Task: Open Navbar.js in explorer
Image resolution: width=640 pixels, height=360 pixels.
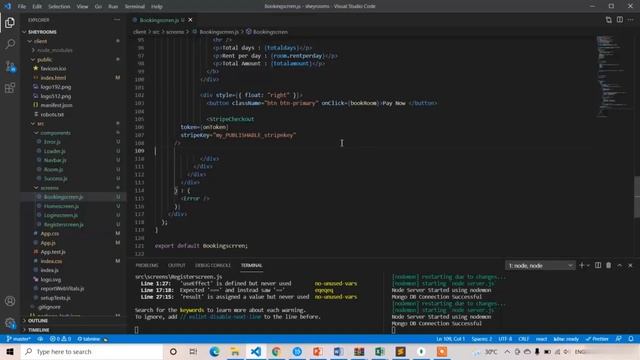Action: (73, 160)
